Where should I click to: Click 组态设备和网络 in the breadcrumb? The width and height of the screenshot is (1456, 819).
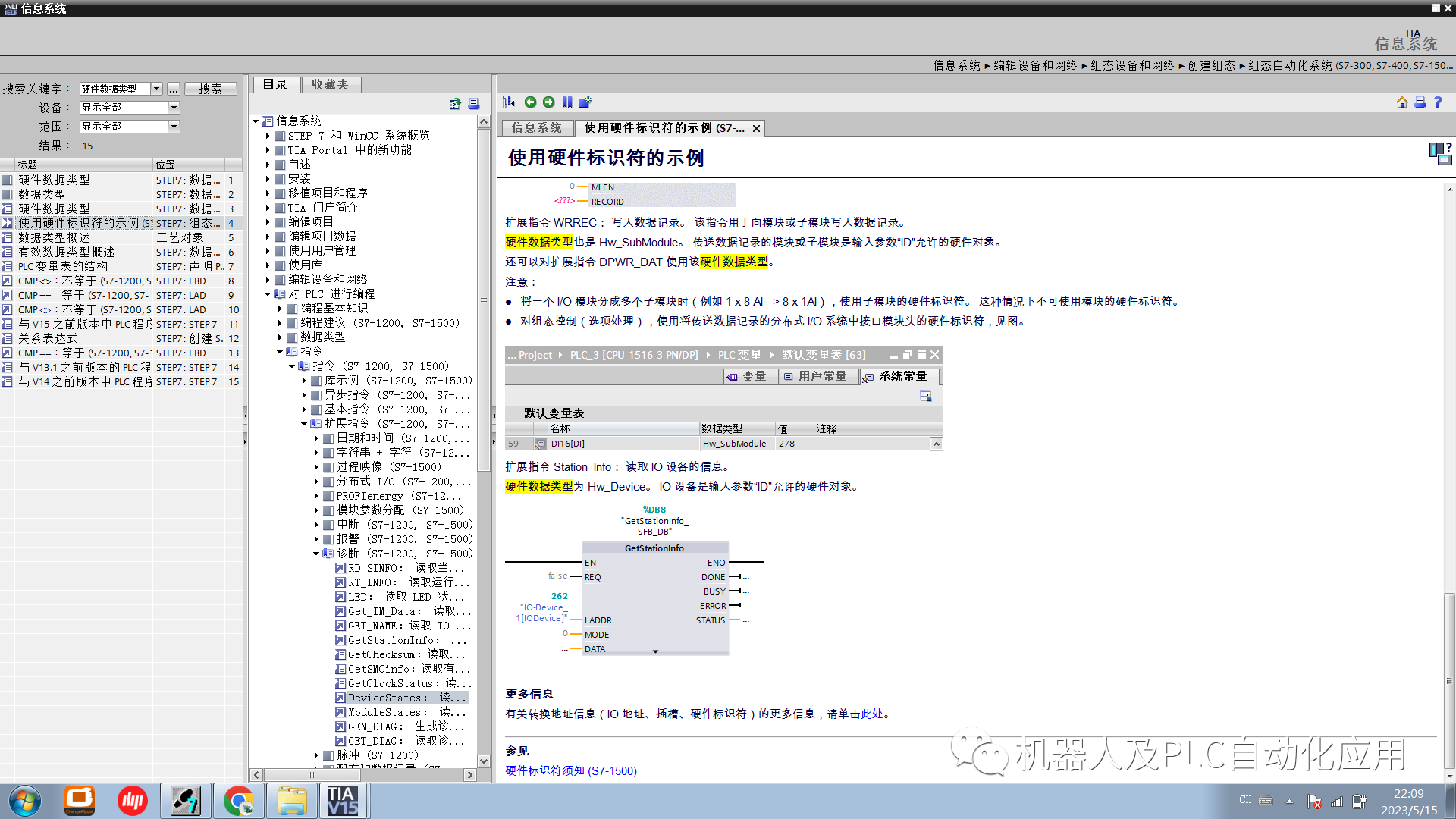coord(1132,65)
